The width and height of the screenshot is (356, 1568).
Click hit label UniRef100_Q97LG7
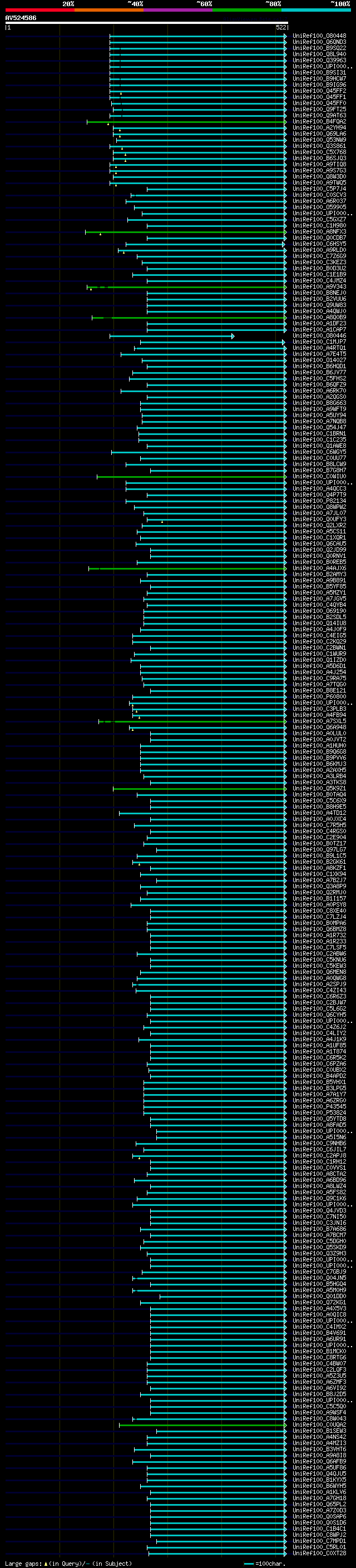(x=319, y=850)
